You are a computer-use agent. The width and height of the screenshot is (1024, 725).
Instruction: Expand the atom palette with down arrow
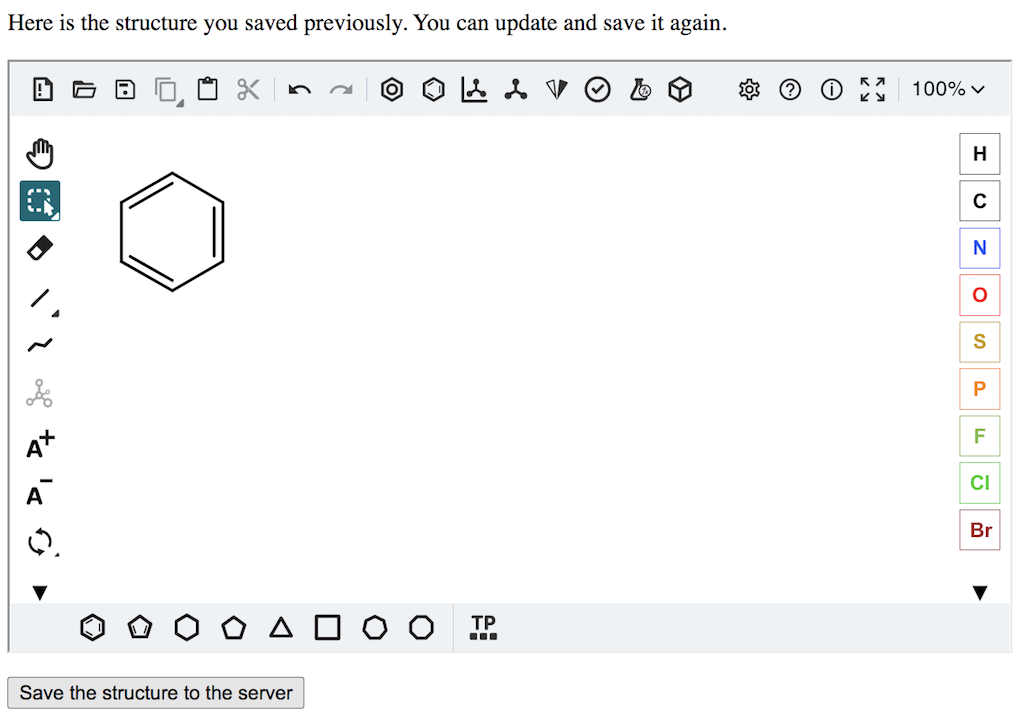pos(979,593)
